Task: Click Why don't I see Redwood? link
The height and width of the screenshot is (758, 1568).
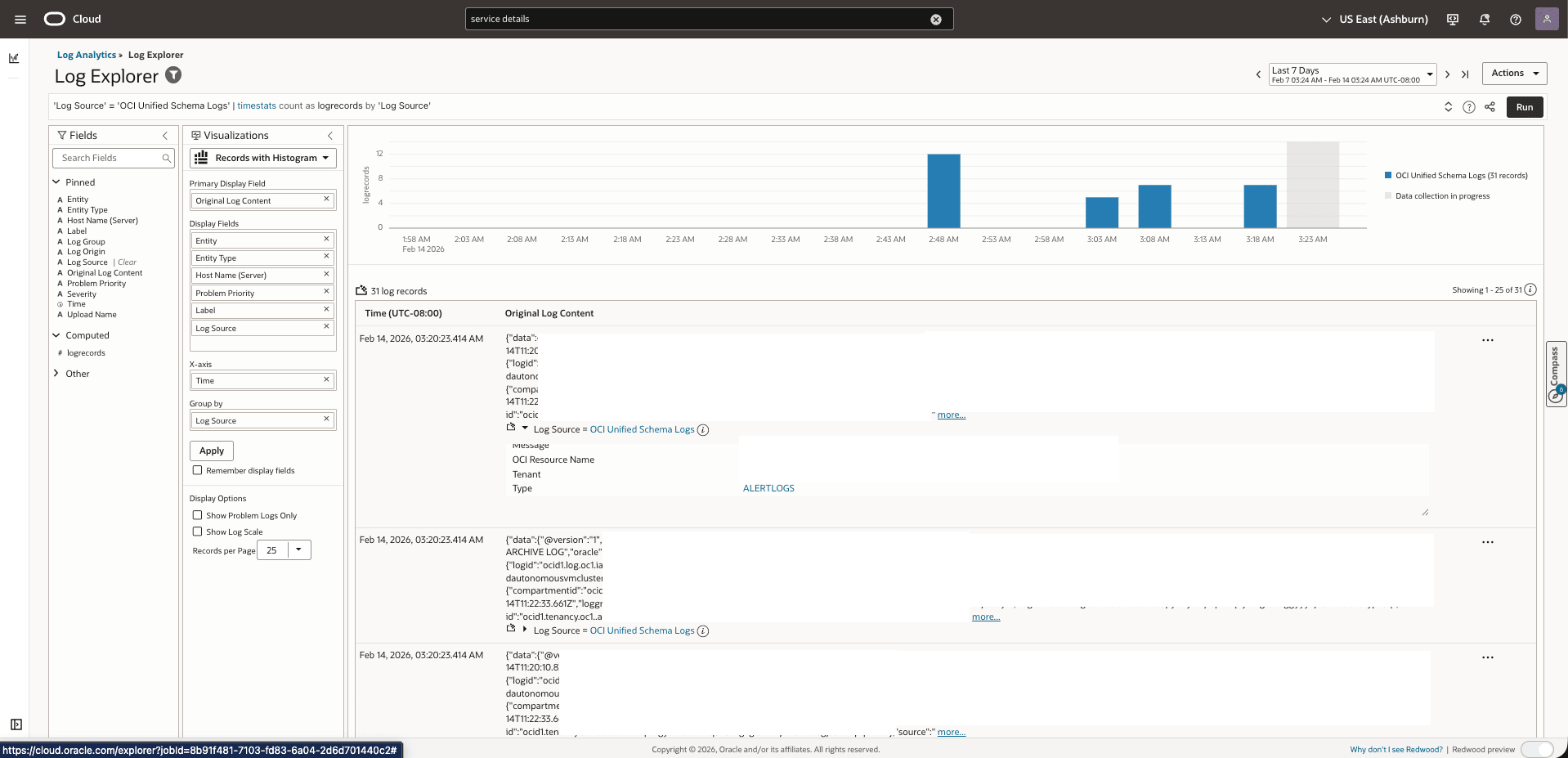Action: click(1396, 750)
